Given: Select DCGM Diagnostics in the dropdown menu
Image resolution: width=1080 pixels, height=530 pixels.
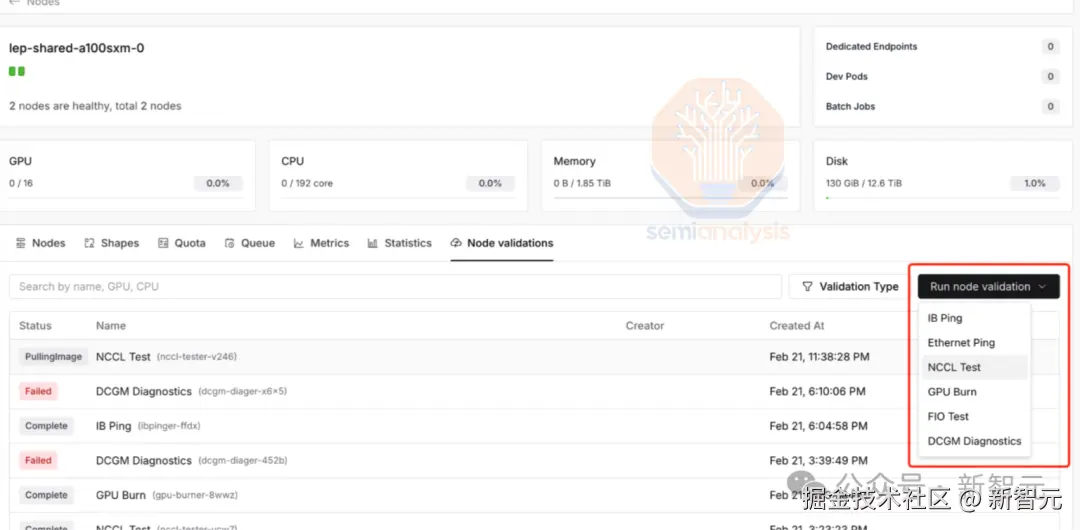Looking at the screenshot, I should coord(974,441).
